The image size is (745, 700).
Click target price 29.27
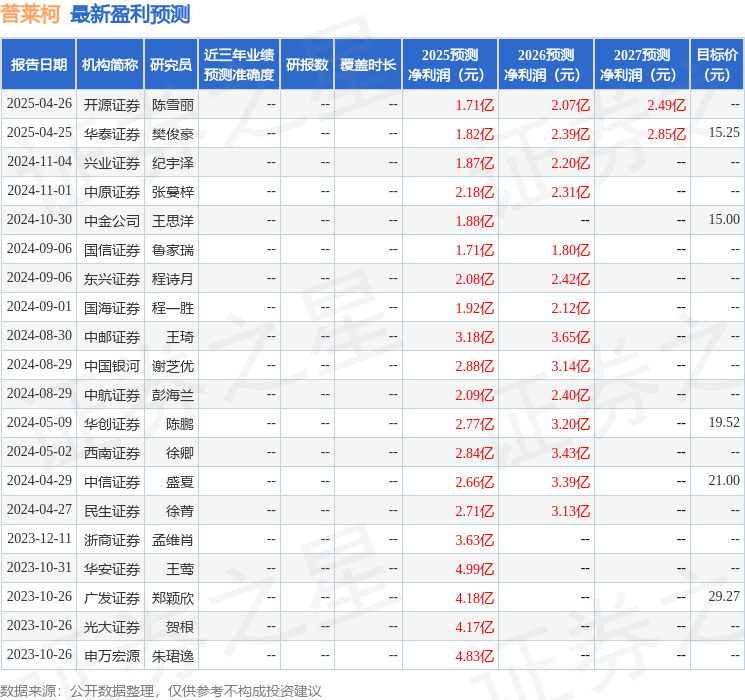pos(724,596)
